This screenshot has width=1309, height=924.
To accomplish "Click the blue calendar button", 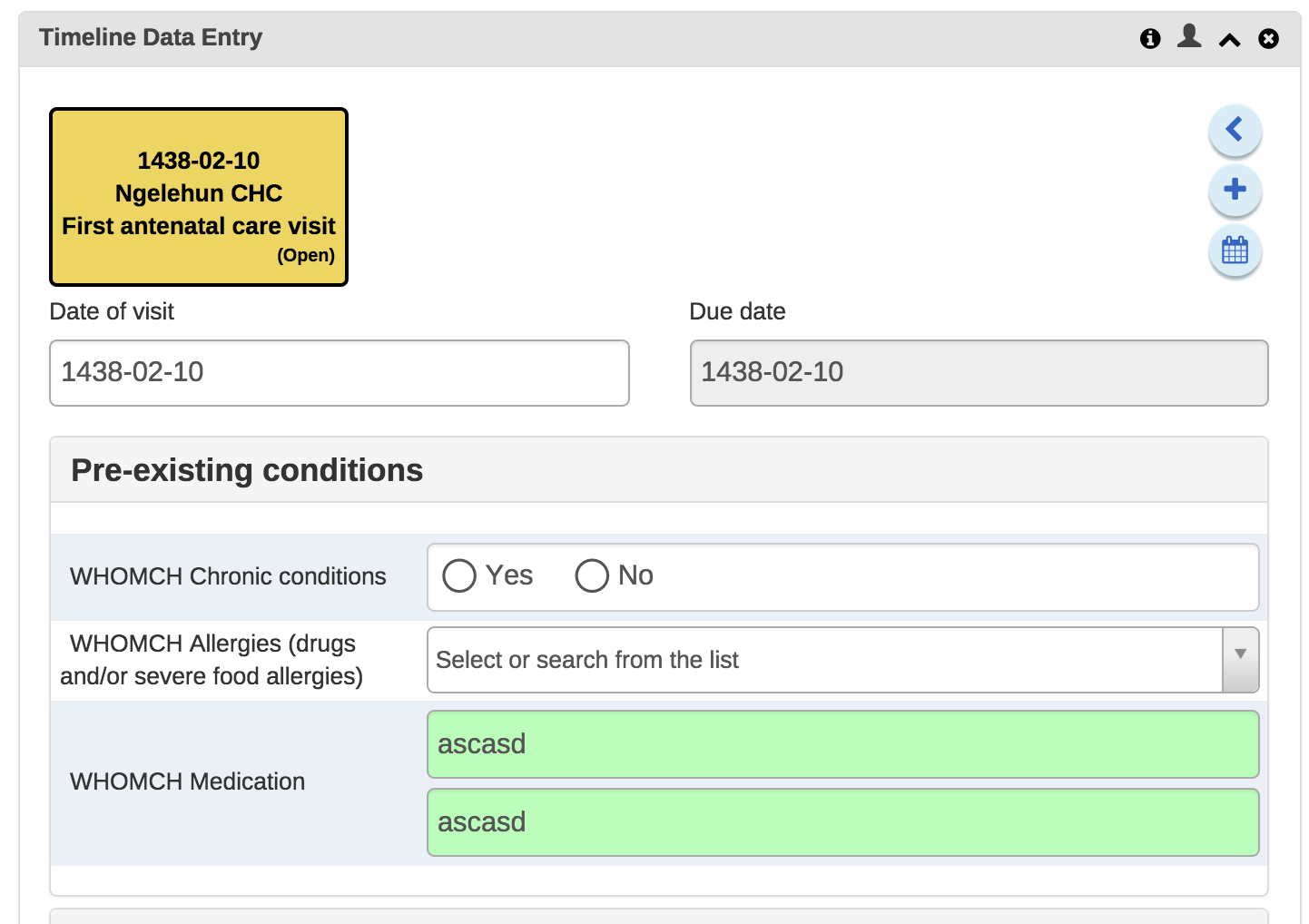I will point(1235,250).
